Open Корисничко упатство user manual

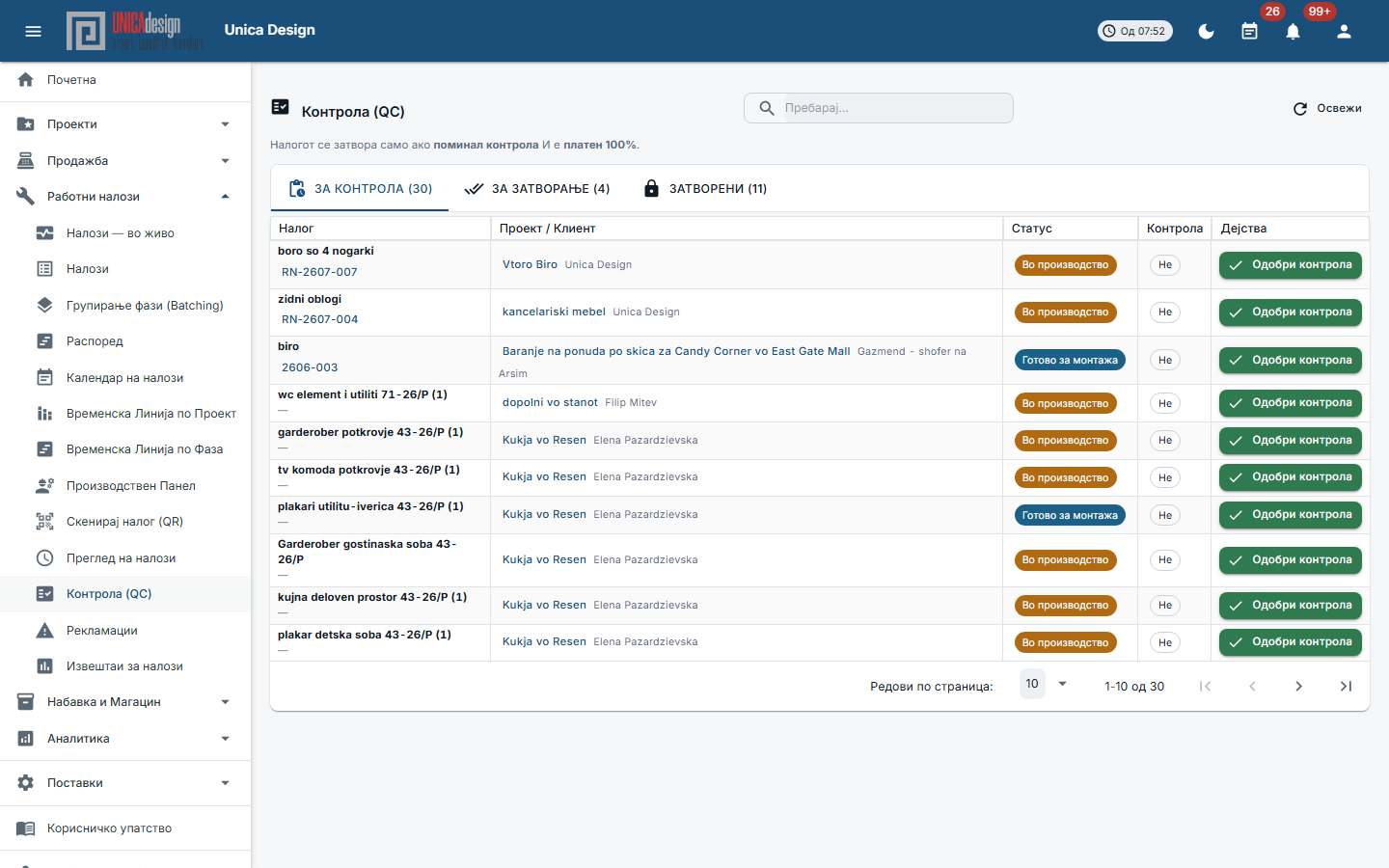125,828
